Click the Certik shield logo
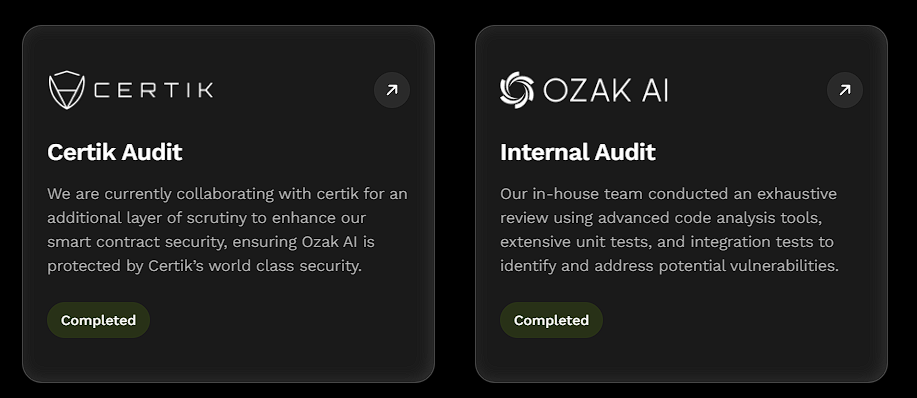Viewport: 917px width, 398px height. 66,90
